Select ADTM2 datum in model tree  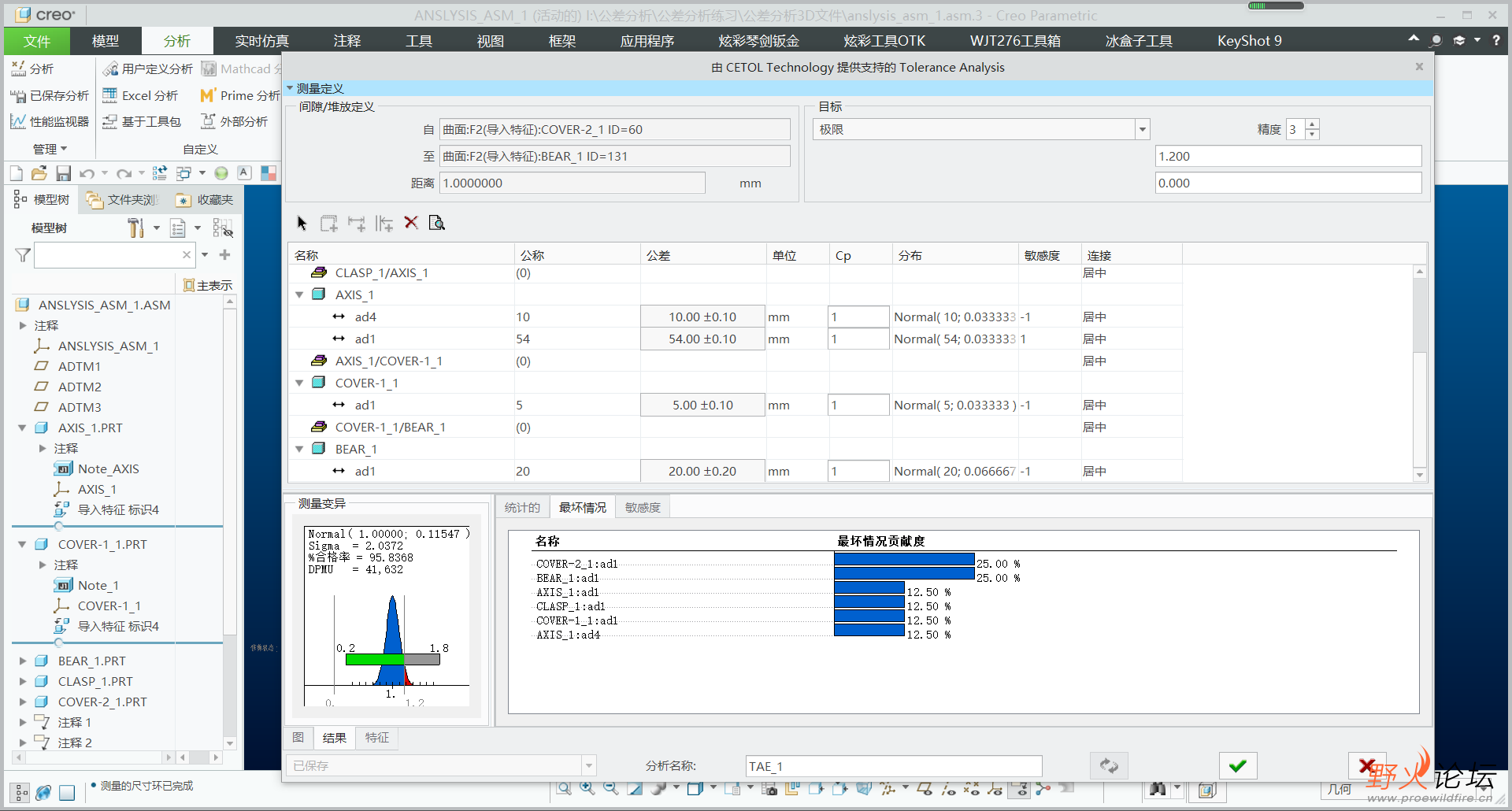(80, 387)
